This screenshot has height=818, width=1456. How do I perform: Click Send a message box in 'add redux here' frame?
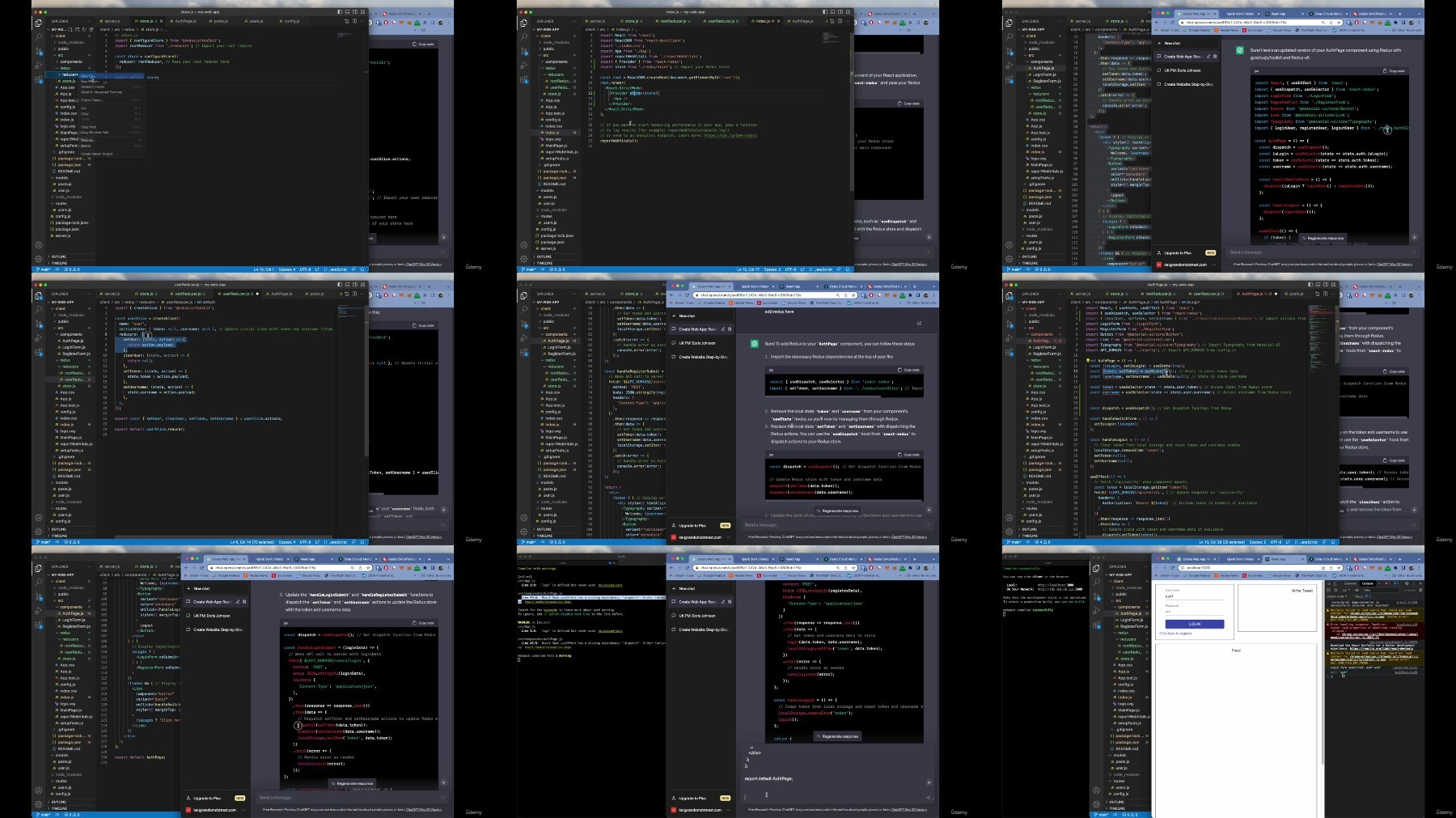[836, 524]
